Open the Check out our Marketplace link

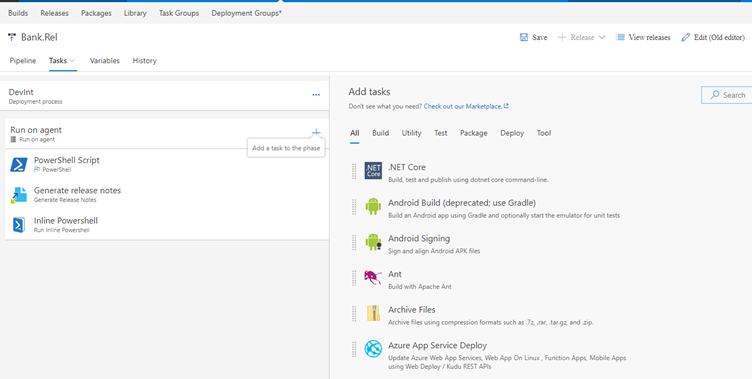(464, 106)
